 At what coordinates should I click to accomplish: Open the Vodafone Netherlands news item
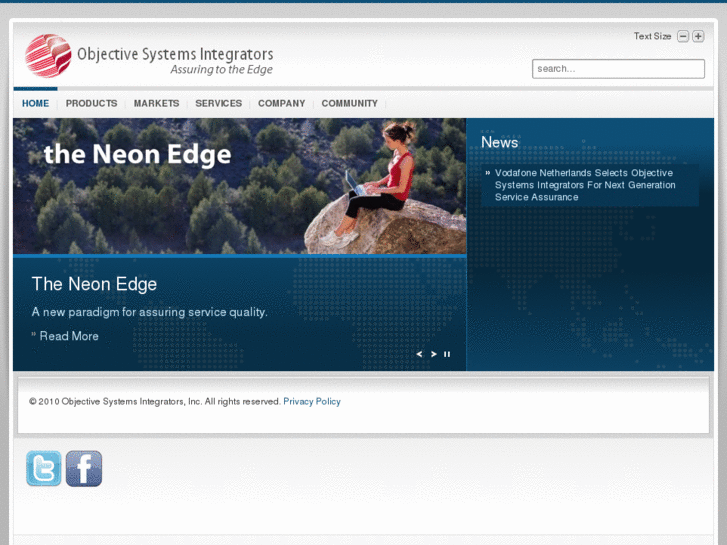point(585,185)
